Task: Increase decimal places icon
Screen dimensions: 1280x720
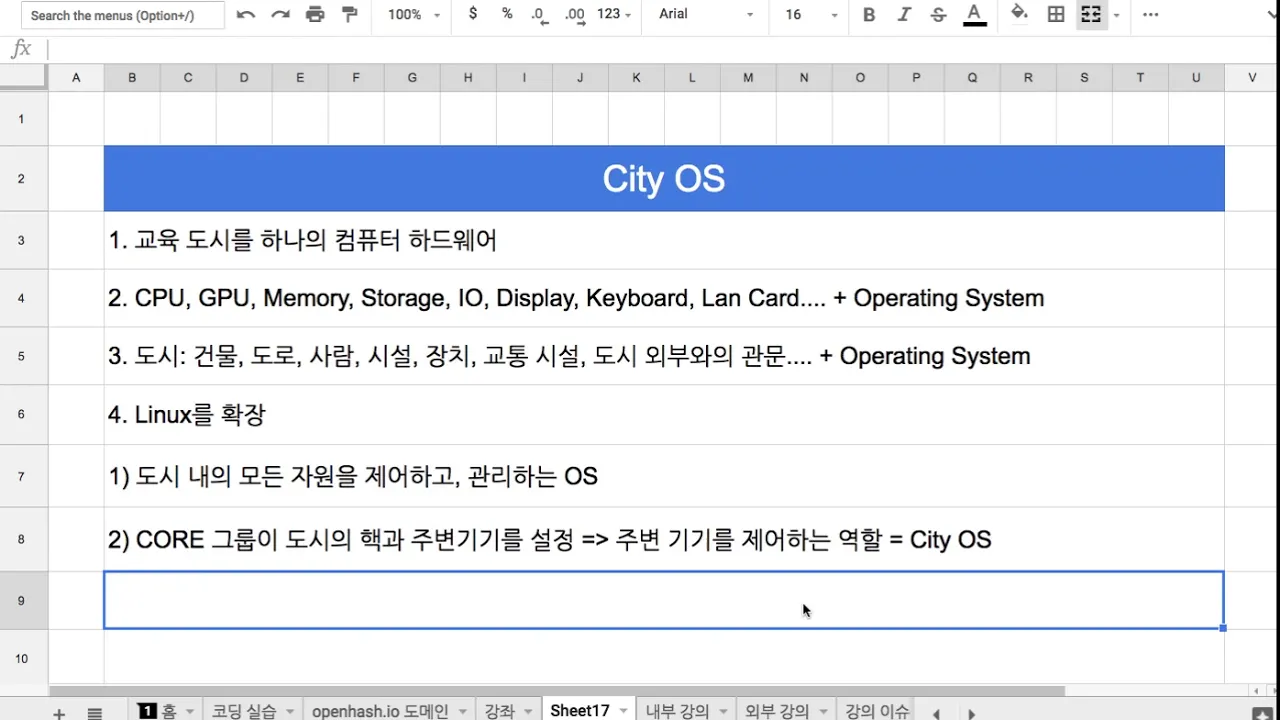Action: coord(575,14)
